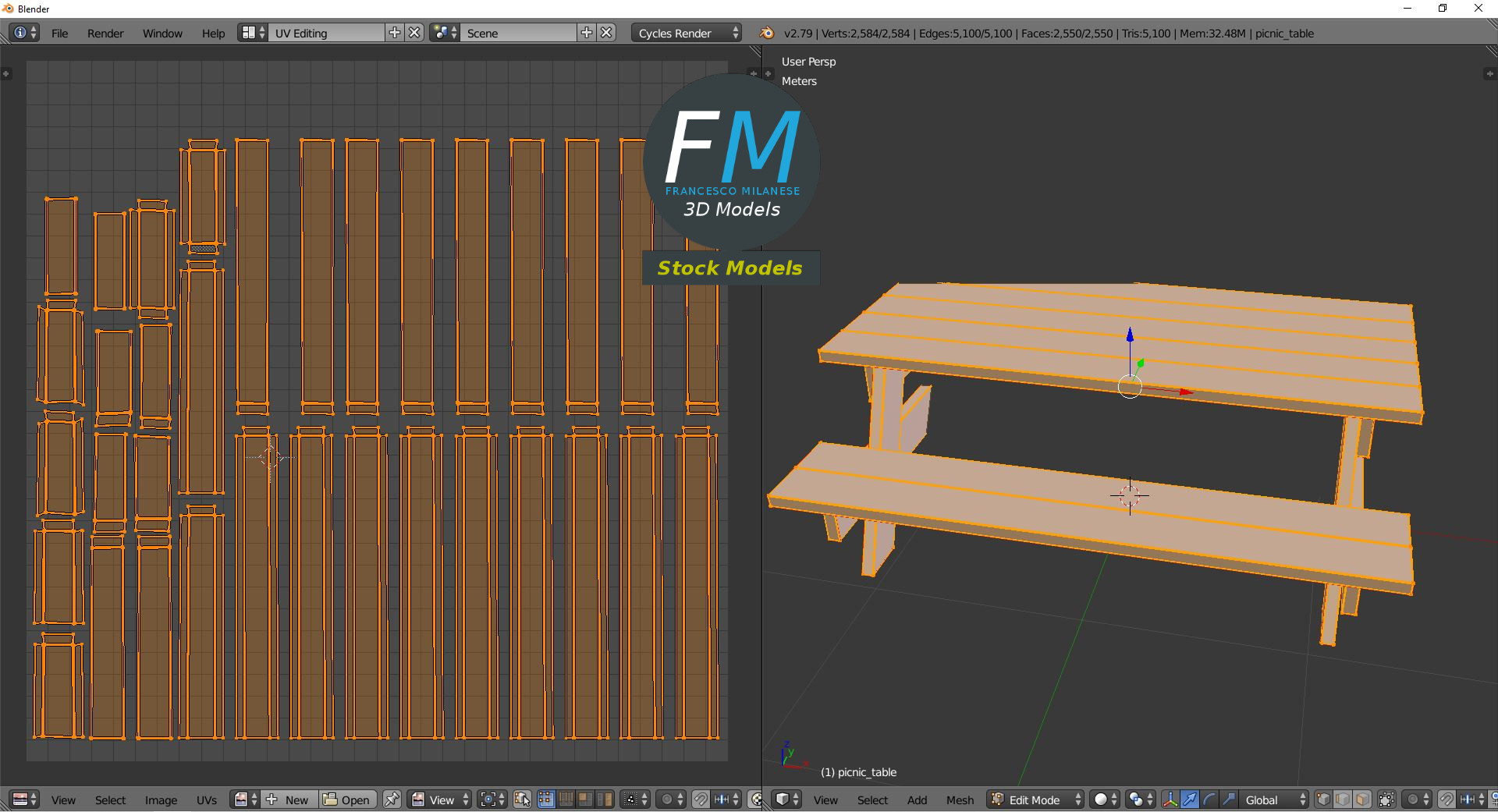The width and height of the screenshot is (1498, 812).
Task: Toggle UV sync selection
Action: point(522,800)
